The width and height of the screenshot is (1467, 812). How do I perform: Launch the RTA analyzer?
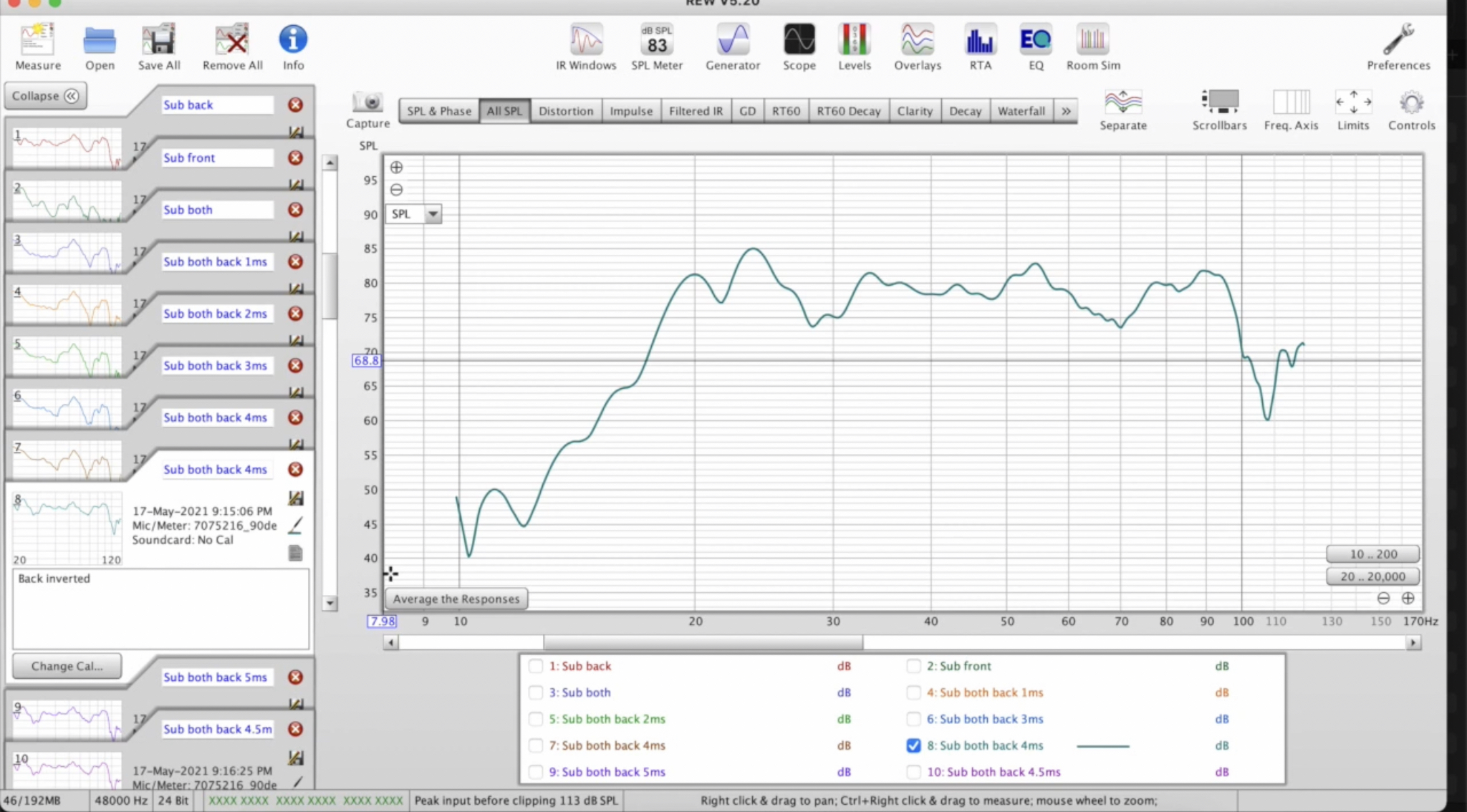[980, 47]
